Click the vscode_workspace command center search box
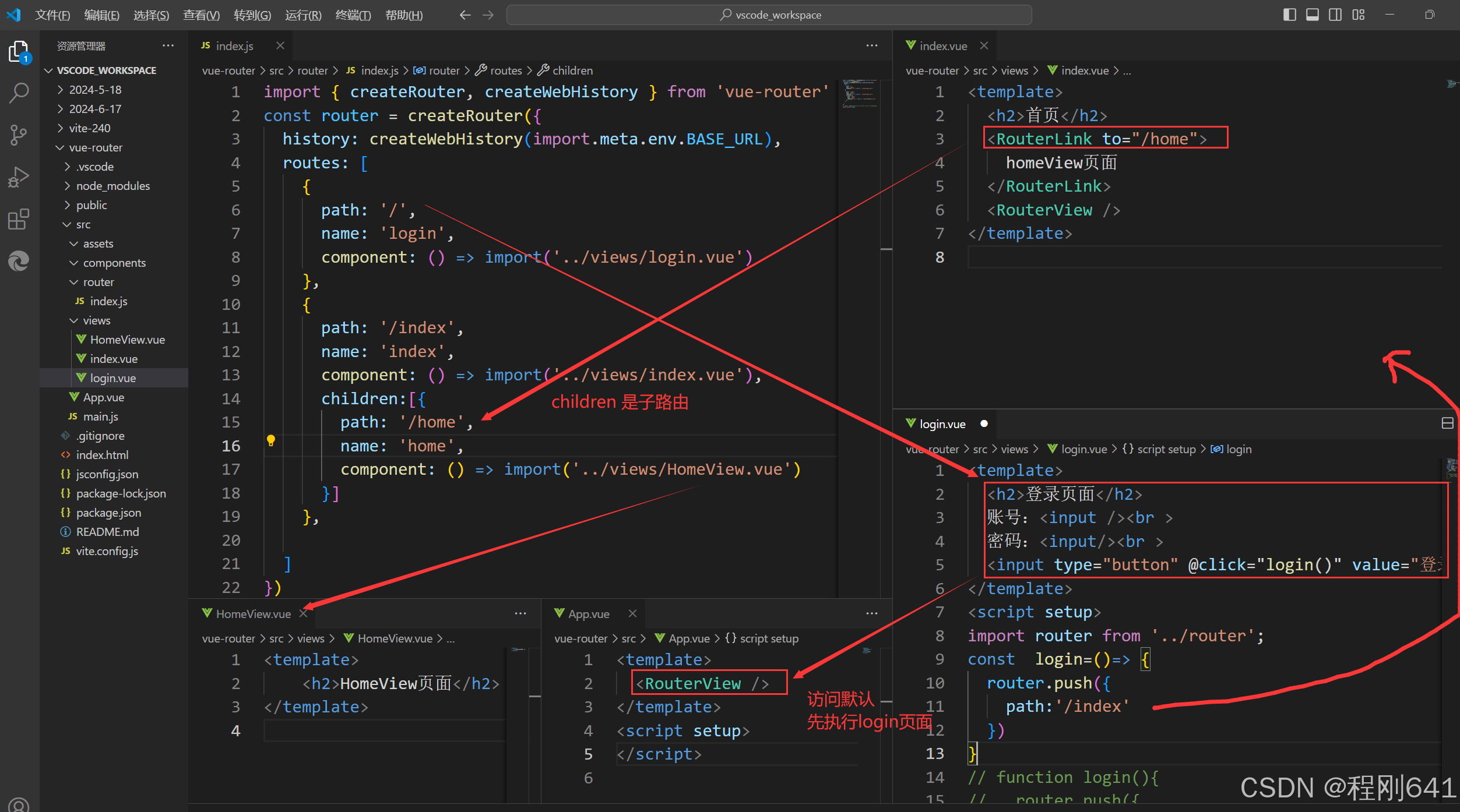Viewport: 1460px width, 812px height. tap(769, 15)
